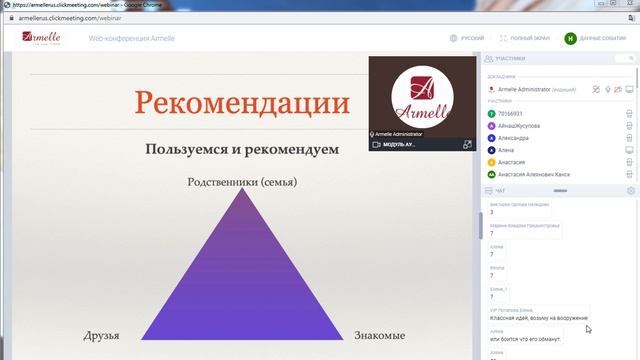The image size is (640, 360).
Task: Click the translate icon in address bar
Action: click(631, 18)
